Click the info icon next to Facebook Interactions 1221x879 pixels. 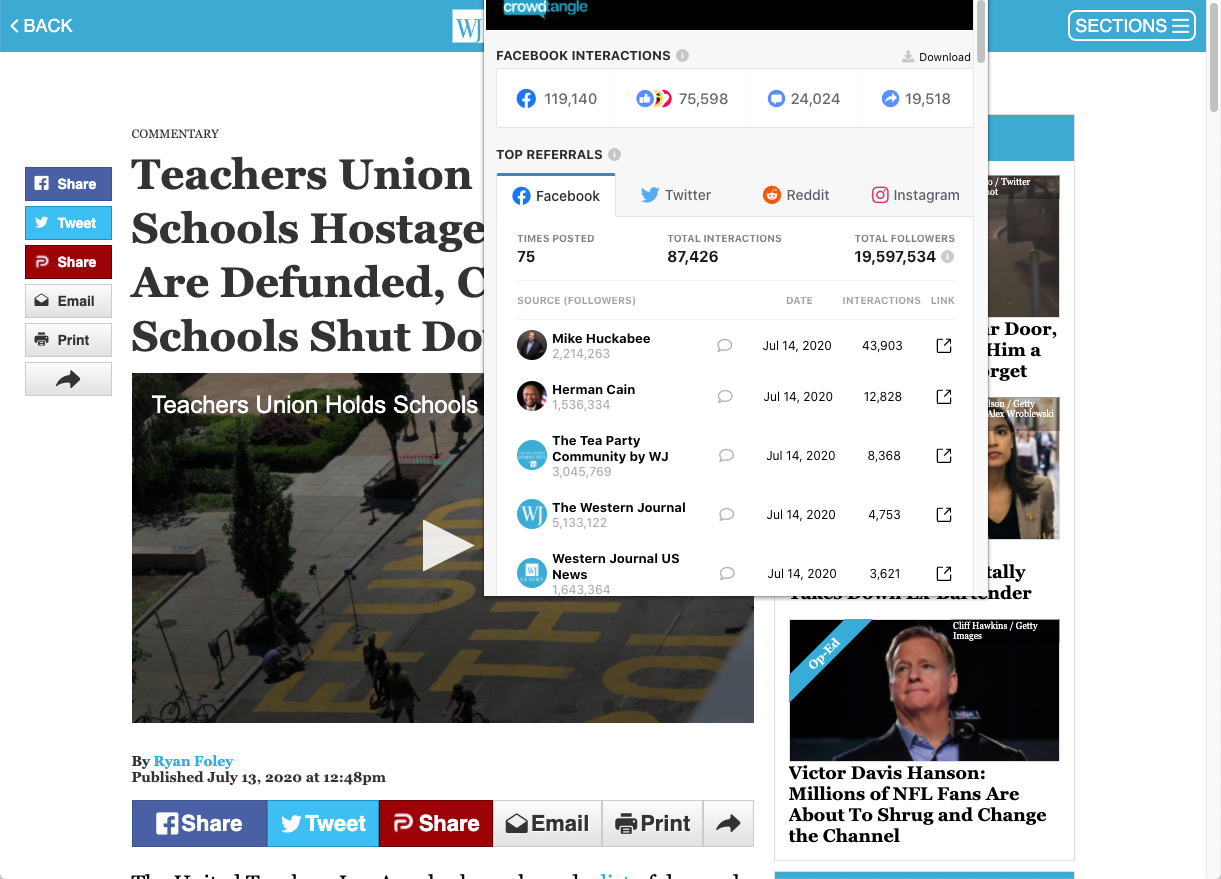point(682,56)
